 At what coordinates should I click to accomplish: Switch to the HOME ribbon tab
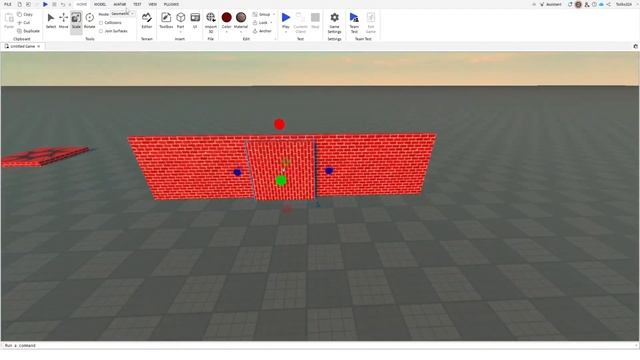(x=82, y=4)
